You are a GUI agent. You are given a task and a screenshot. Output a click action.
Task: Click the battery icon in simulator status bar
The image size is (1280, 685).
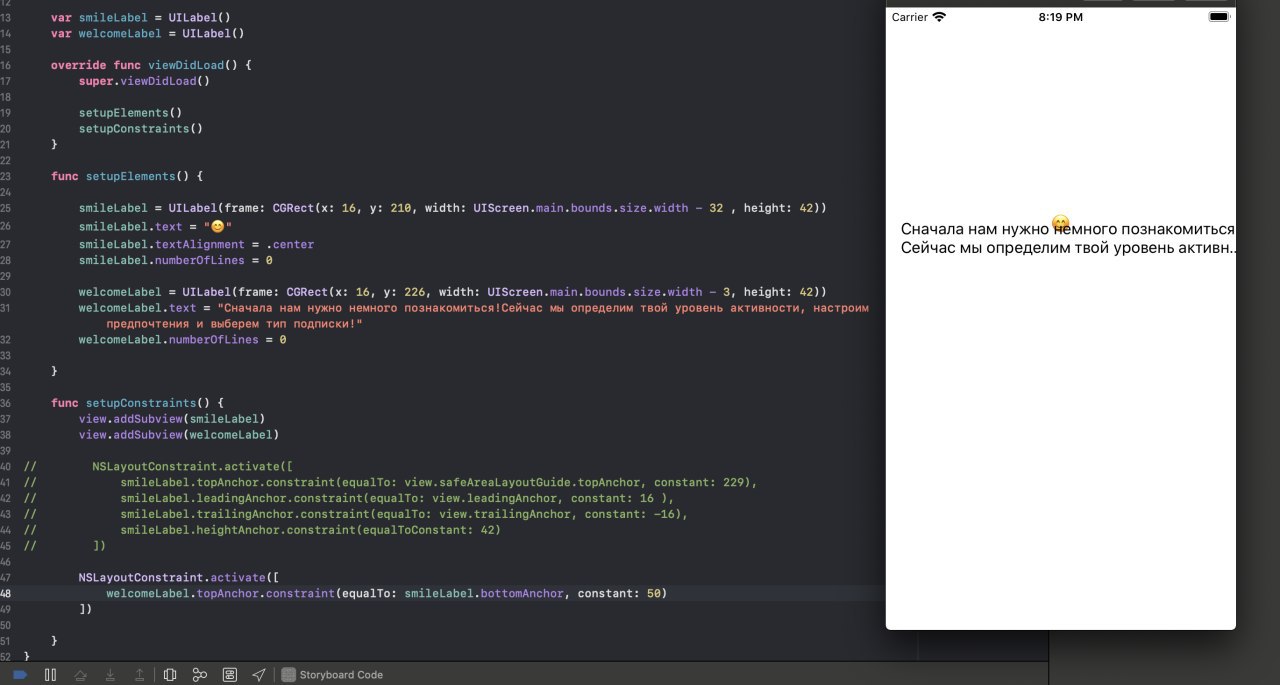(x=1219, y=17)
